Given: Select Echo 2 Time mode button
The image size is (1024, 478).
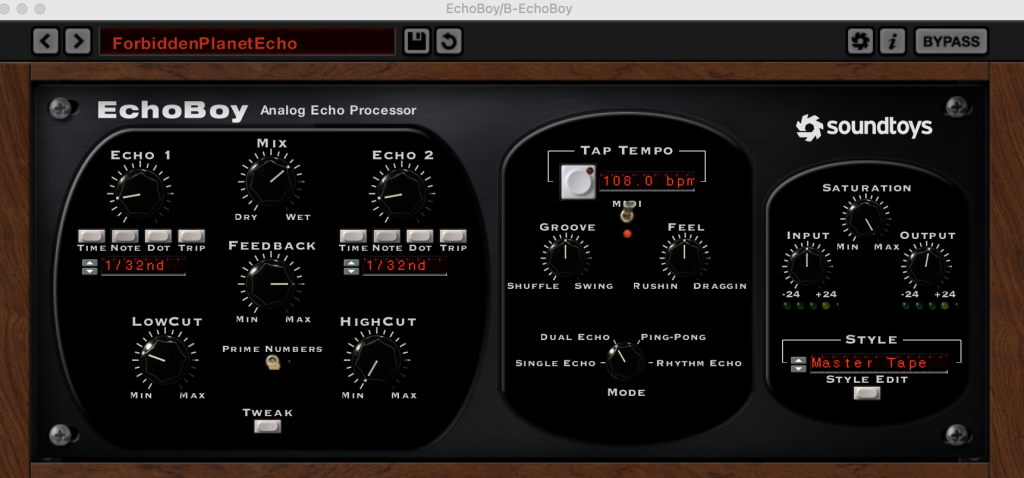Looking at the screenshot, I should 353,235.
